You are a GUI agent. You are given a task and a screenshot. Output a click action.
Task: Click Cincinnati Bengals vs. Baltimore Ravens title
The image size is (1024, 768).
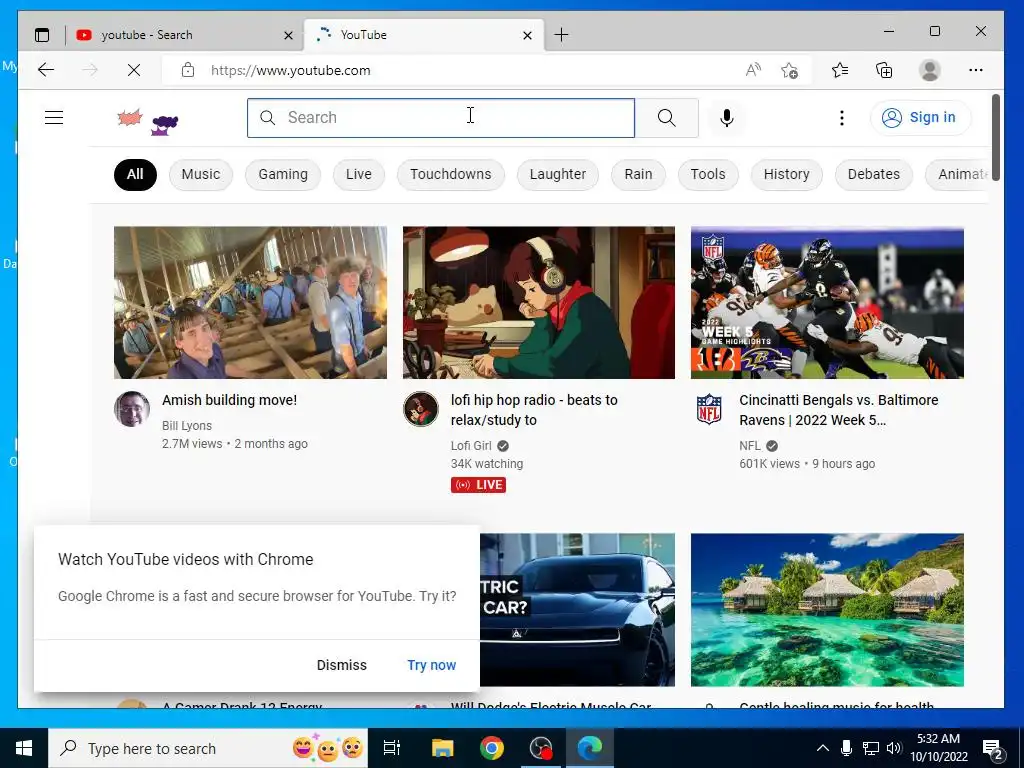coord(839,409)
